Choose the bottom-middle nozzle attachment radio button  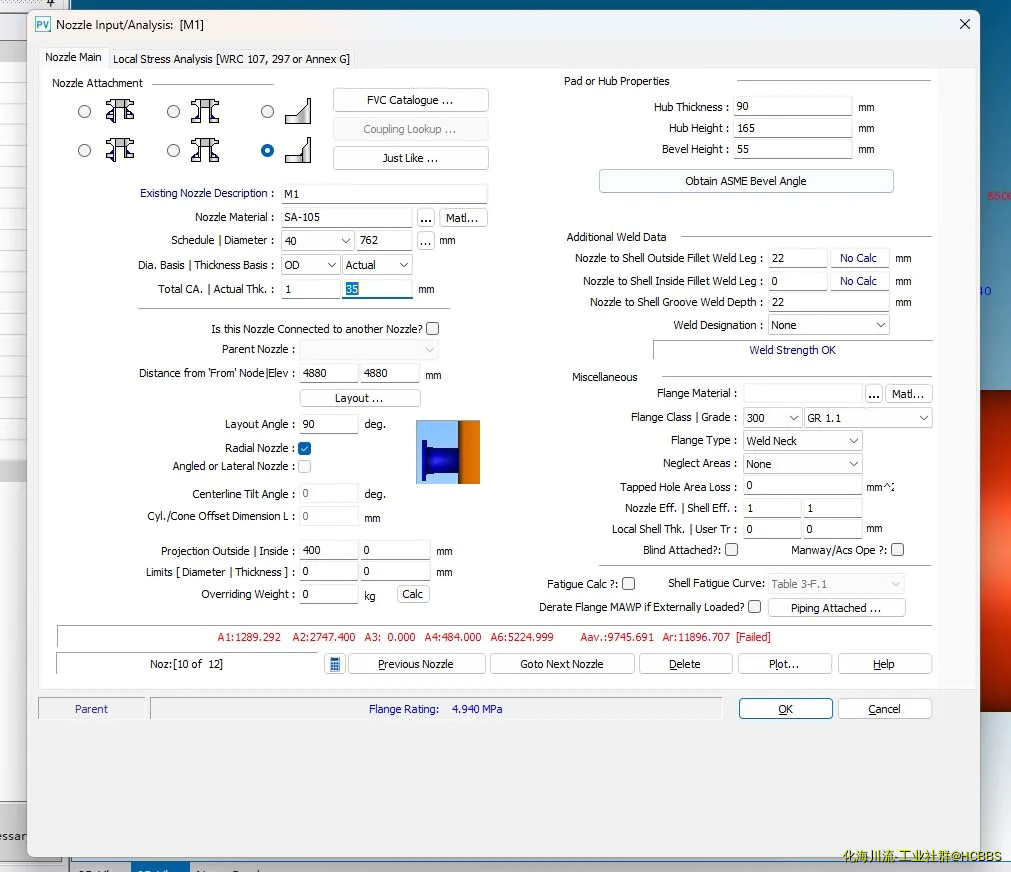coord(173,150)
